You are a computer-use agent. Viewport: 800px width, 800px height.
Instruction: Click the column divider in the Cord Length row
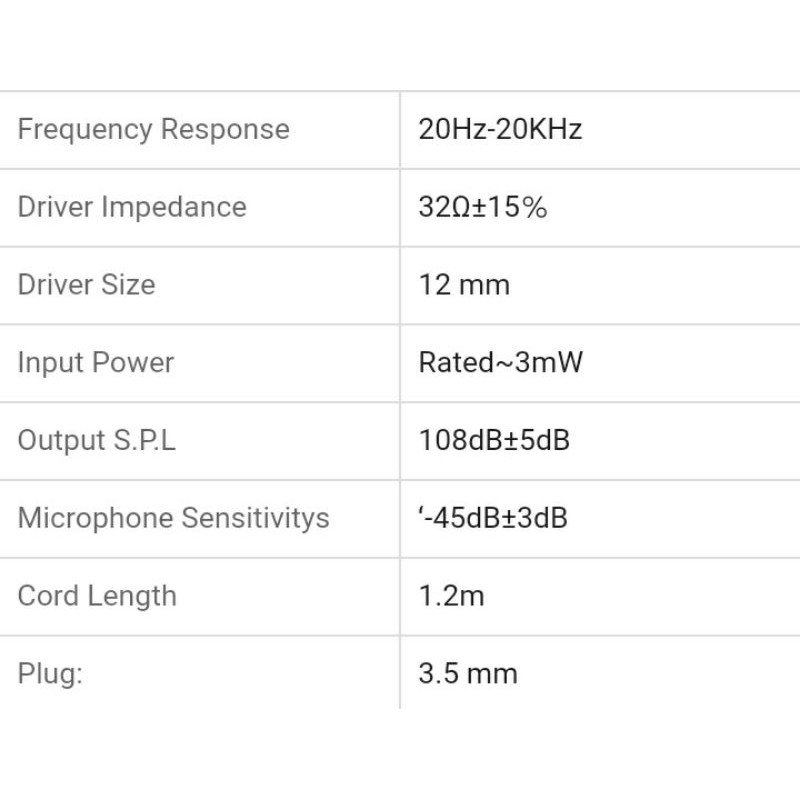pyautogui.click(x=400, y=596)
